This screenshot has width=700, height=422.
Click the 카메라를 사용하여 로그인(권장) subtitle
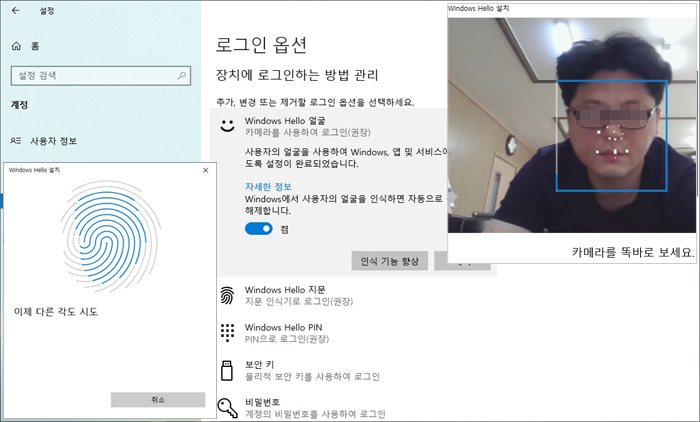click(308, 132)
